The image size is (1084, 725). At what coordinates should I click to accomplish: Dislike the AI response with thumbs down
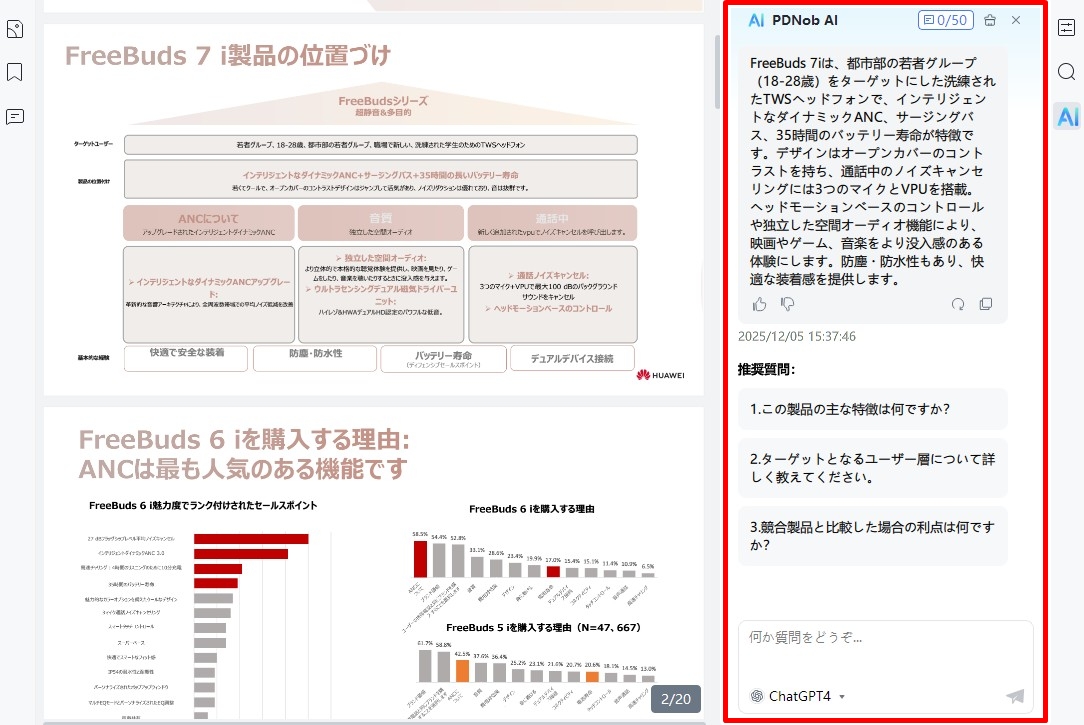(787, 304)
